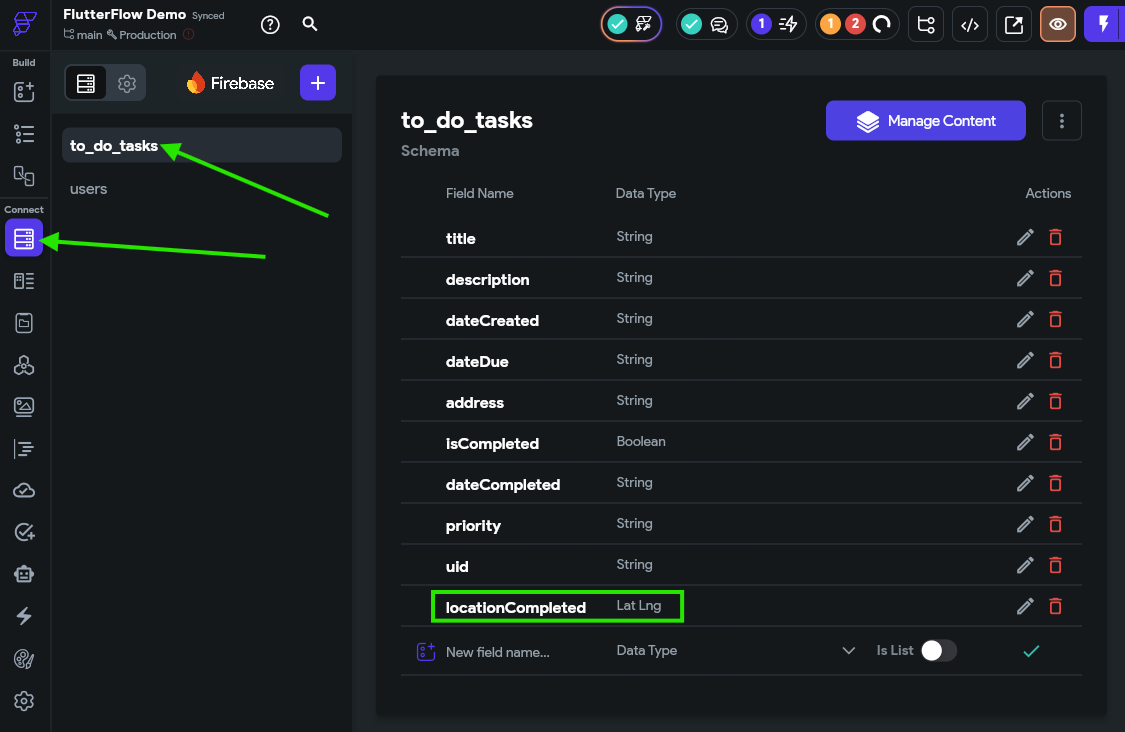Open the Storyboard icon in sidebar
This screenshot has width=1125, height=732.
(24, 175)
